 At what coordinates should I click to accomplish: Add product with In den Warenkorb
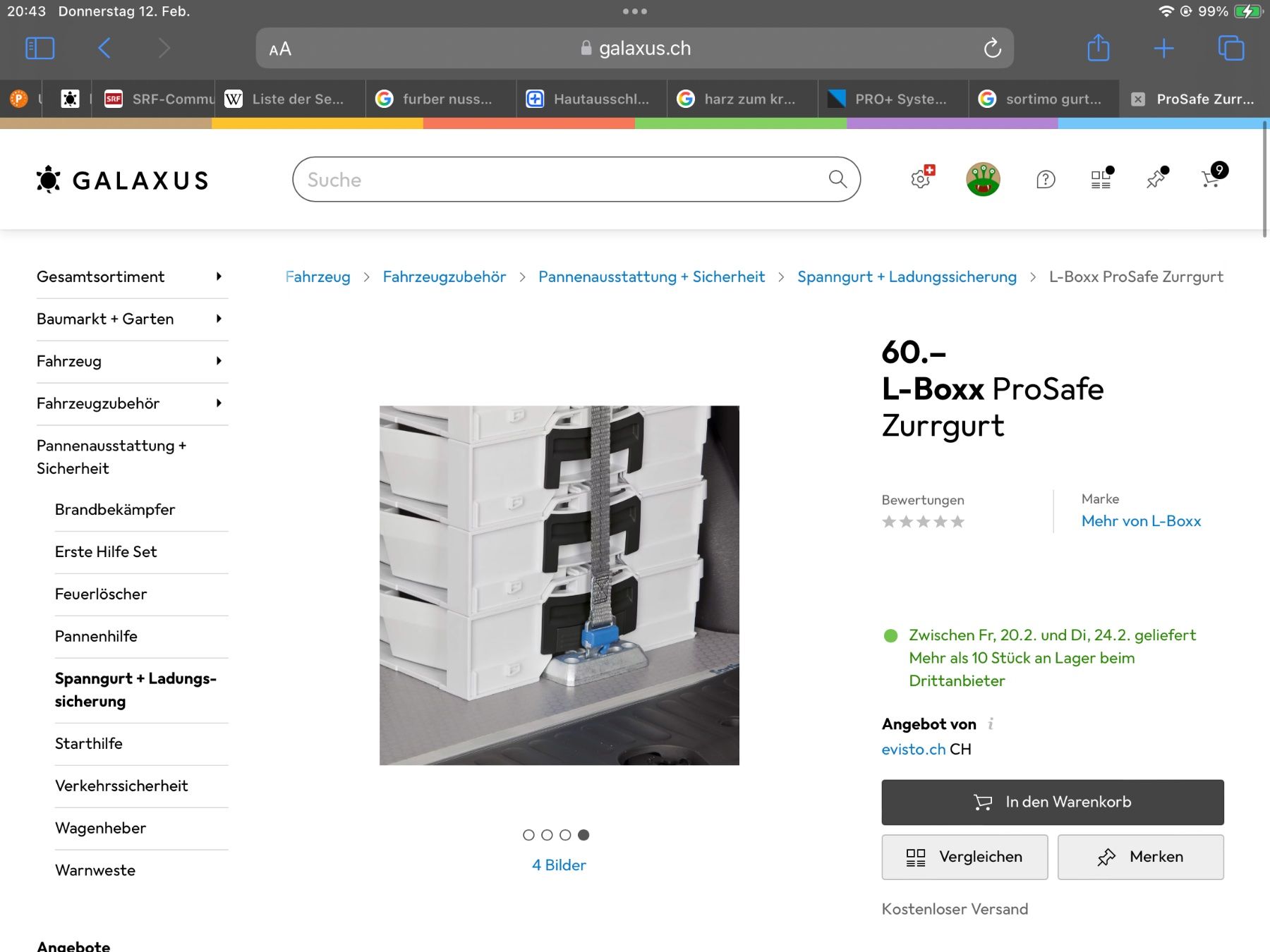click(1053, 802)
